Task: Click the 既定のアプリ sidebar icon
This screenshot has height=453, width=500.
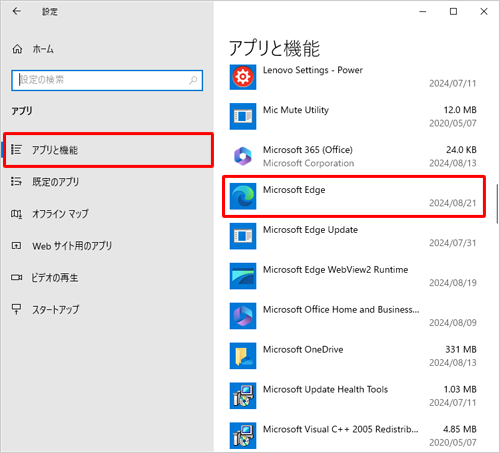Action: pos(16,182)
